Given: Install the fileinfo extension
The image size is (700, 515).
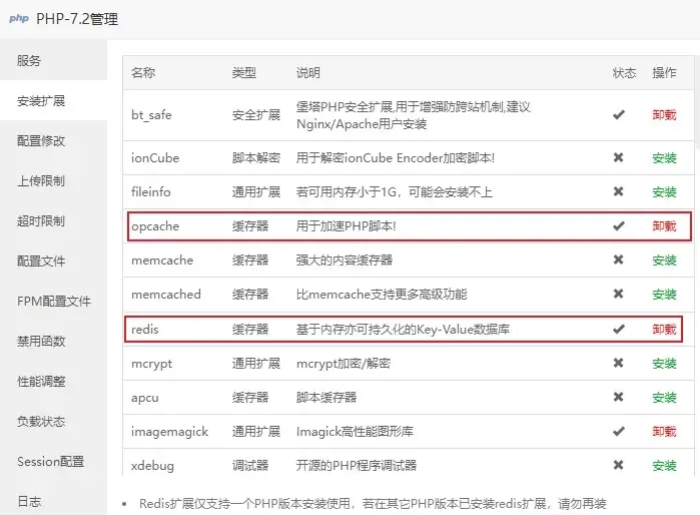Looking at the screenshot, I should click(664, 192).
